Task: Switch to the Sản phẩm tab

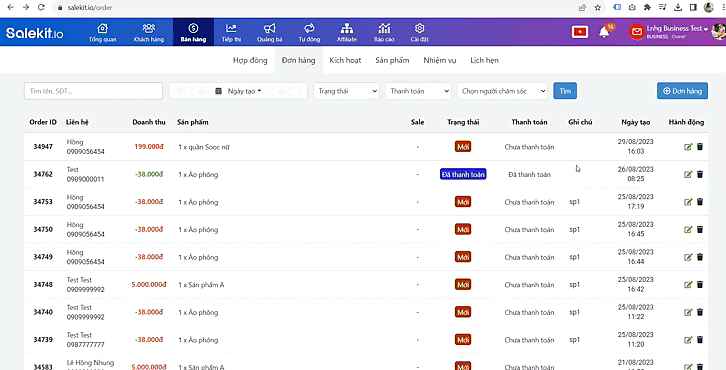Action: (x=392, y=60)
